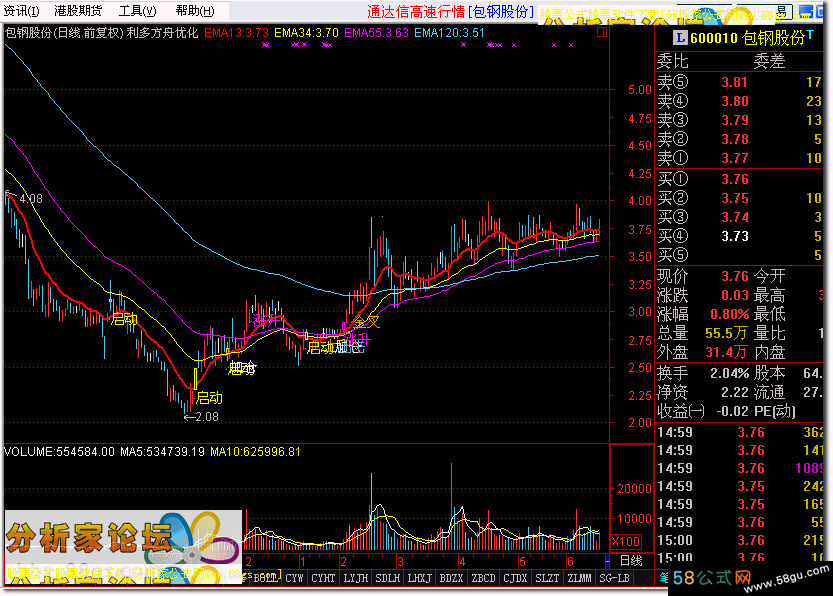The height and width of the screenshot is (596, 833).
Task: Click the 买③ price 3.74
Action: [734, 218]
